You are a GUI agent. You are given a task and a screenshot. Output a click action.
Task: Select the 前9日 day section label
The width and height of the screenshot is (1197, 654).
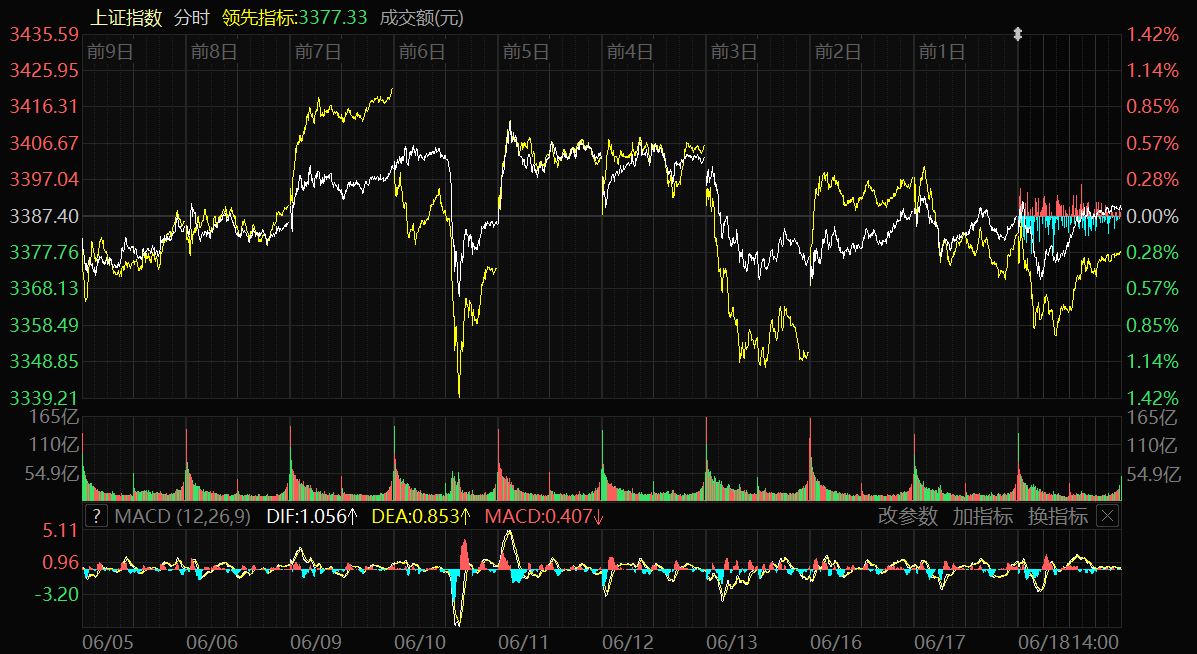(x=110, y=52)
